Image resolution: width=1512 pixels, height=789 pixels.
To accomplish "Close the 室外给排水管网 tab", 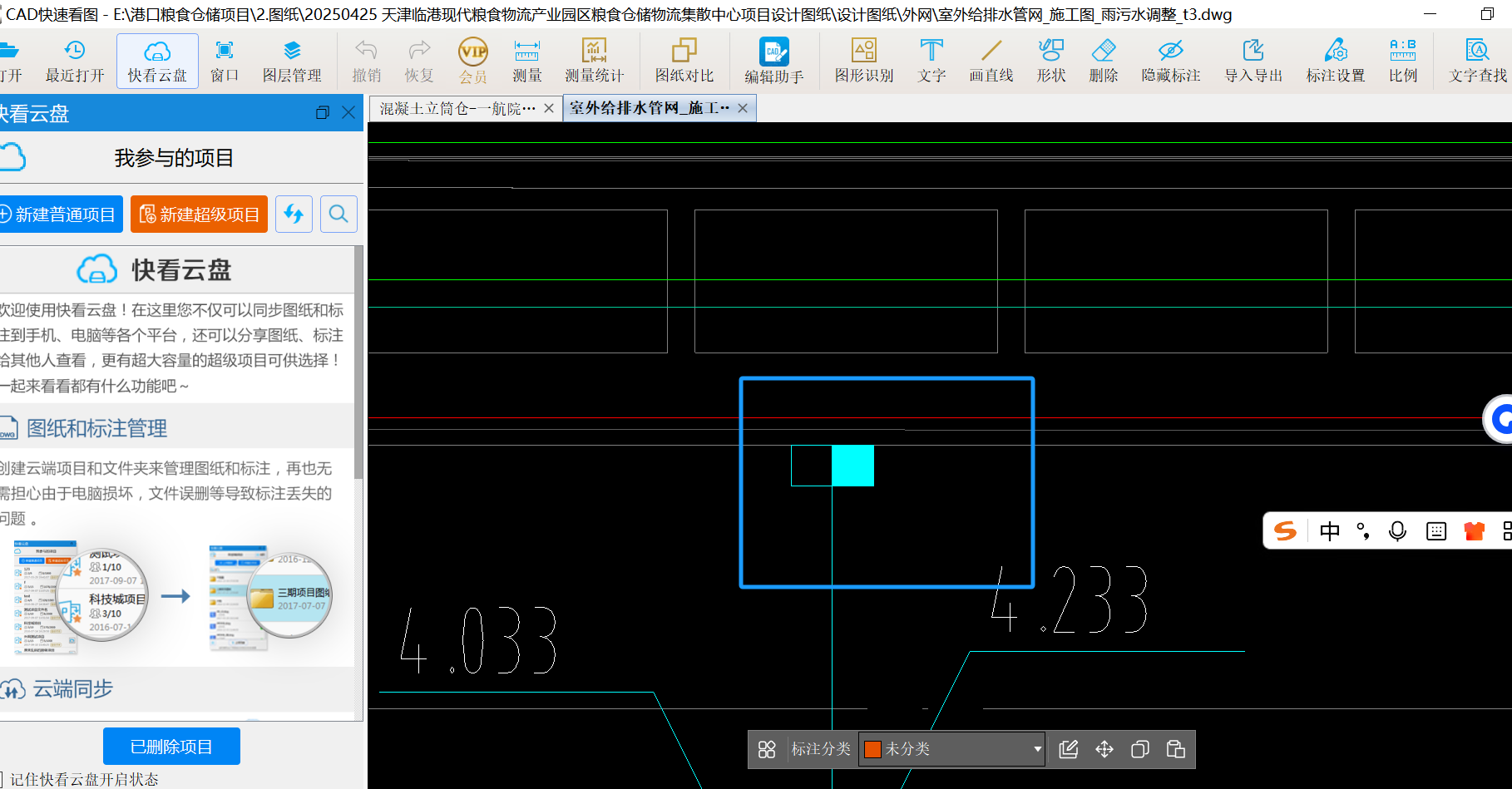I will coord(743,108).
